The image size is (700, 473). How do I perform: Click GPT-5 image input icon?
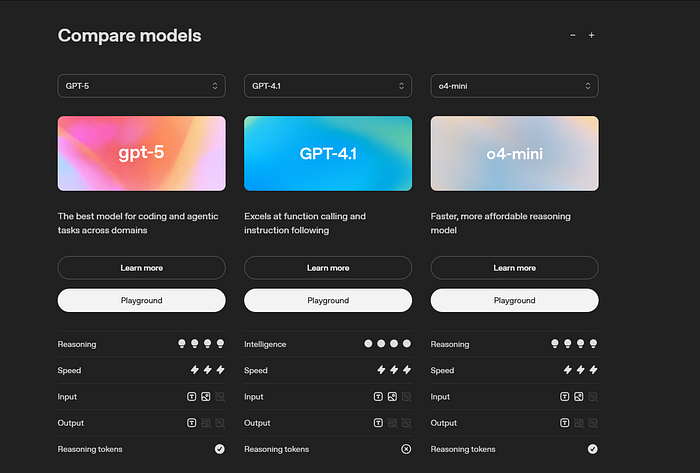click(x=206, y=396)
